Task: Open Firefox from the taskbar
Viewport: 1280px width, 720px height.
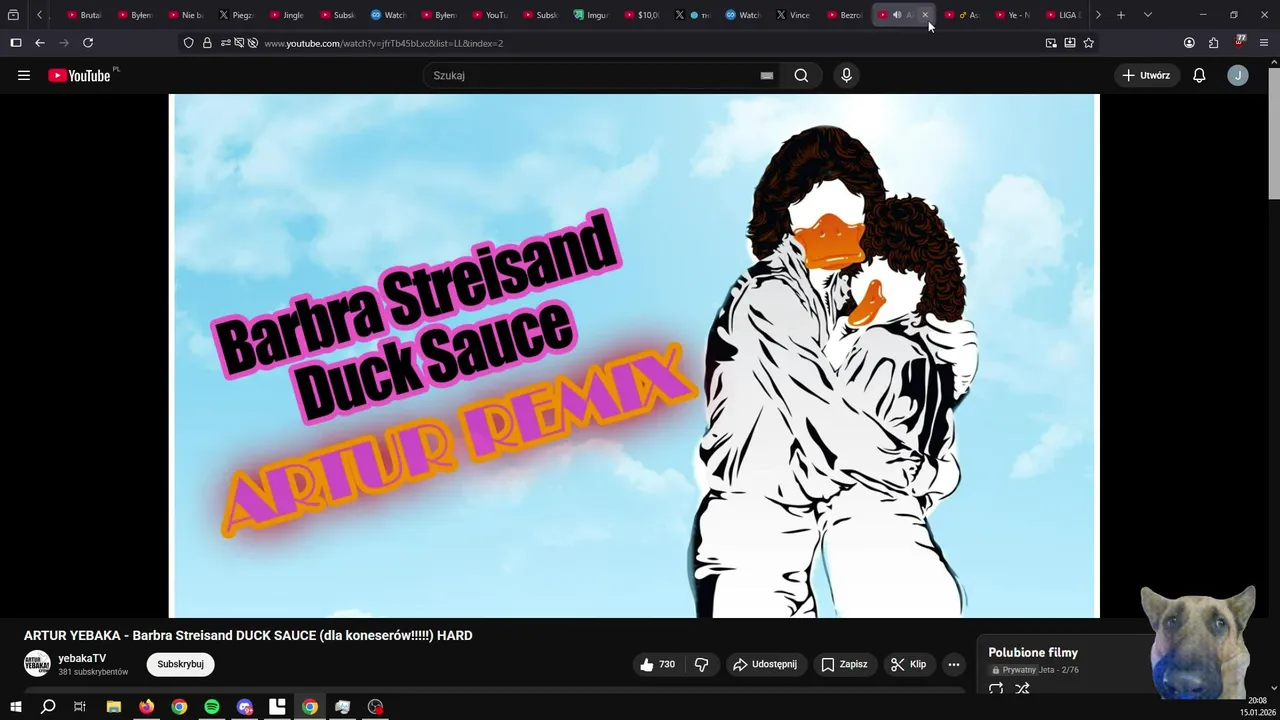Action: coord(147,707)
